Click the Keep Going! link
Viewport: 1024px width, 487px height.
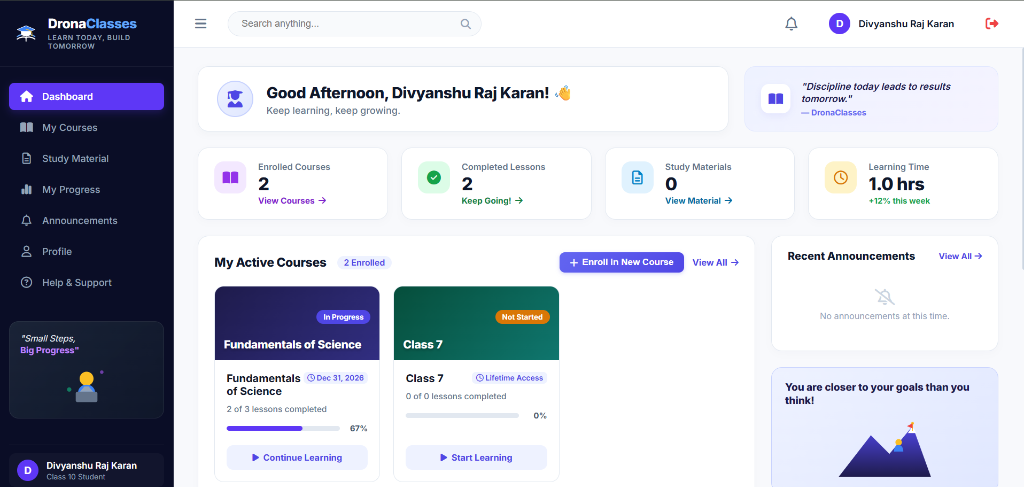click(492, 201)
